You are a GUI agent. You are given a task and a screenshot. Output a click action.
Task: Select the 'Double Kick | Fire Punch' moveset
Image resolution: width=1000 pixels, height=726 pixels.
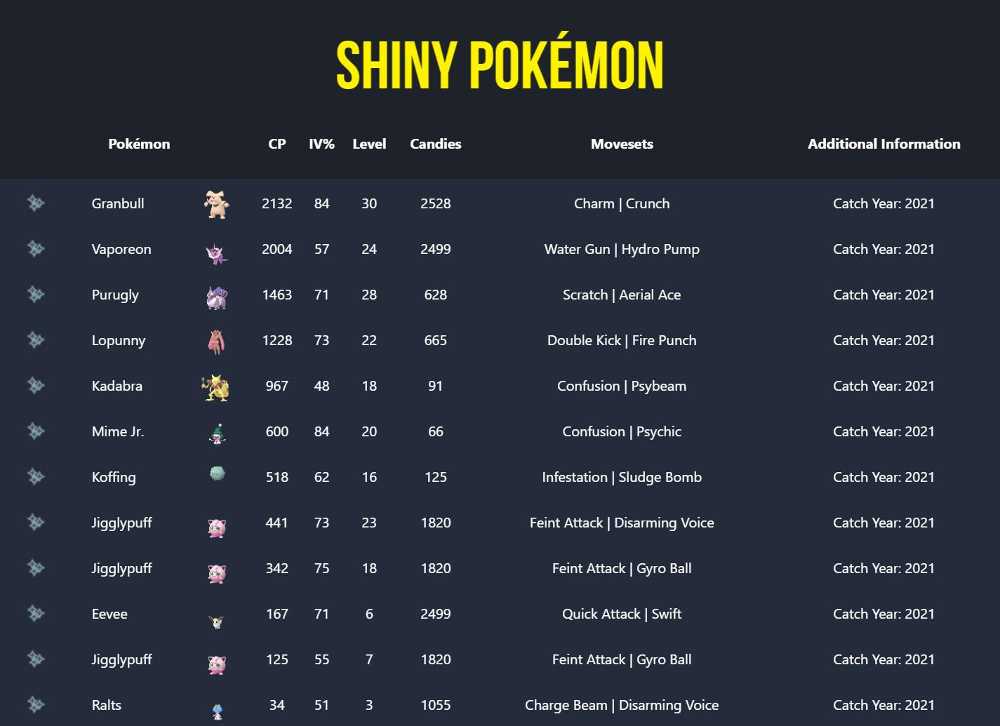pos(622,340)
